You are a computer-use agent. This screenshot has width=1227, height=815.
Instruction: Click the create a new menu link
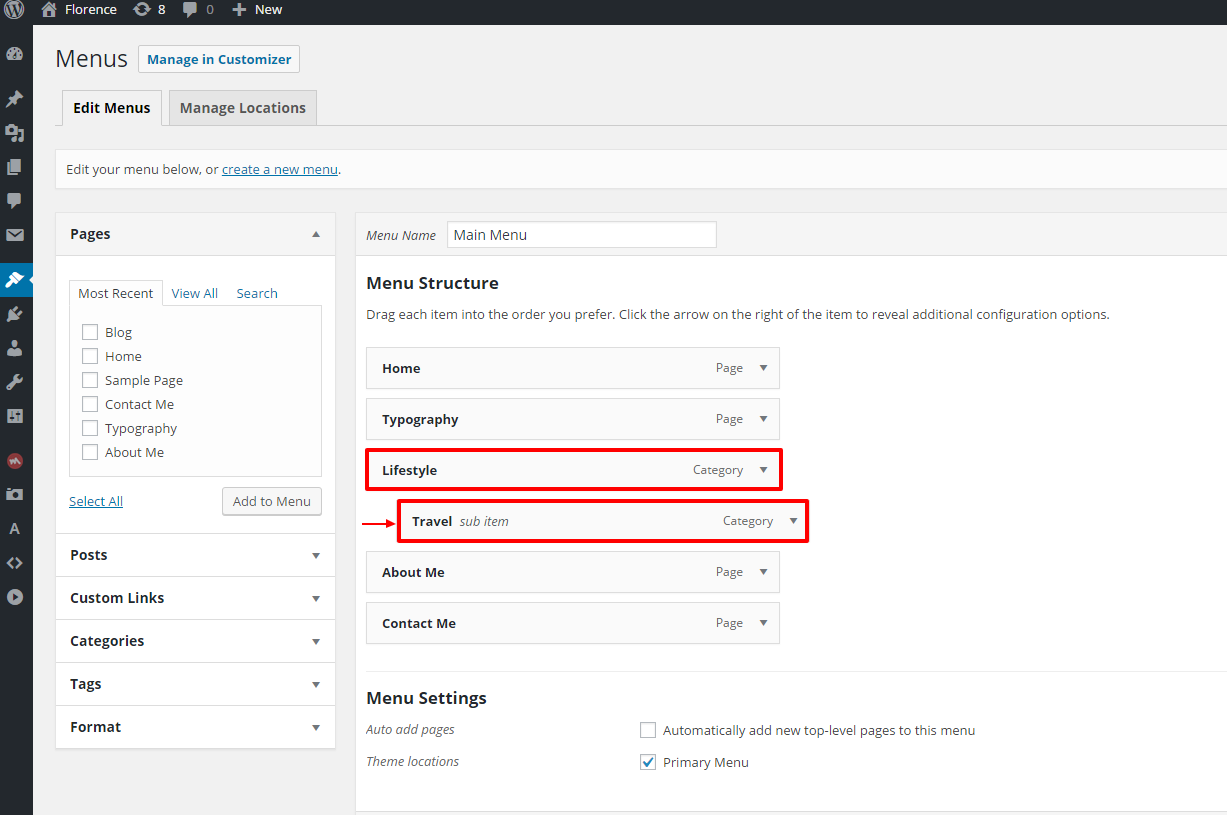pyautogui.click(x=280, y=170)
